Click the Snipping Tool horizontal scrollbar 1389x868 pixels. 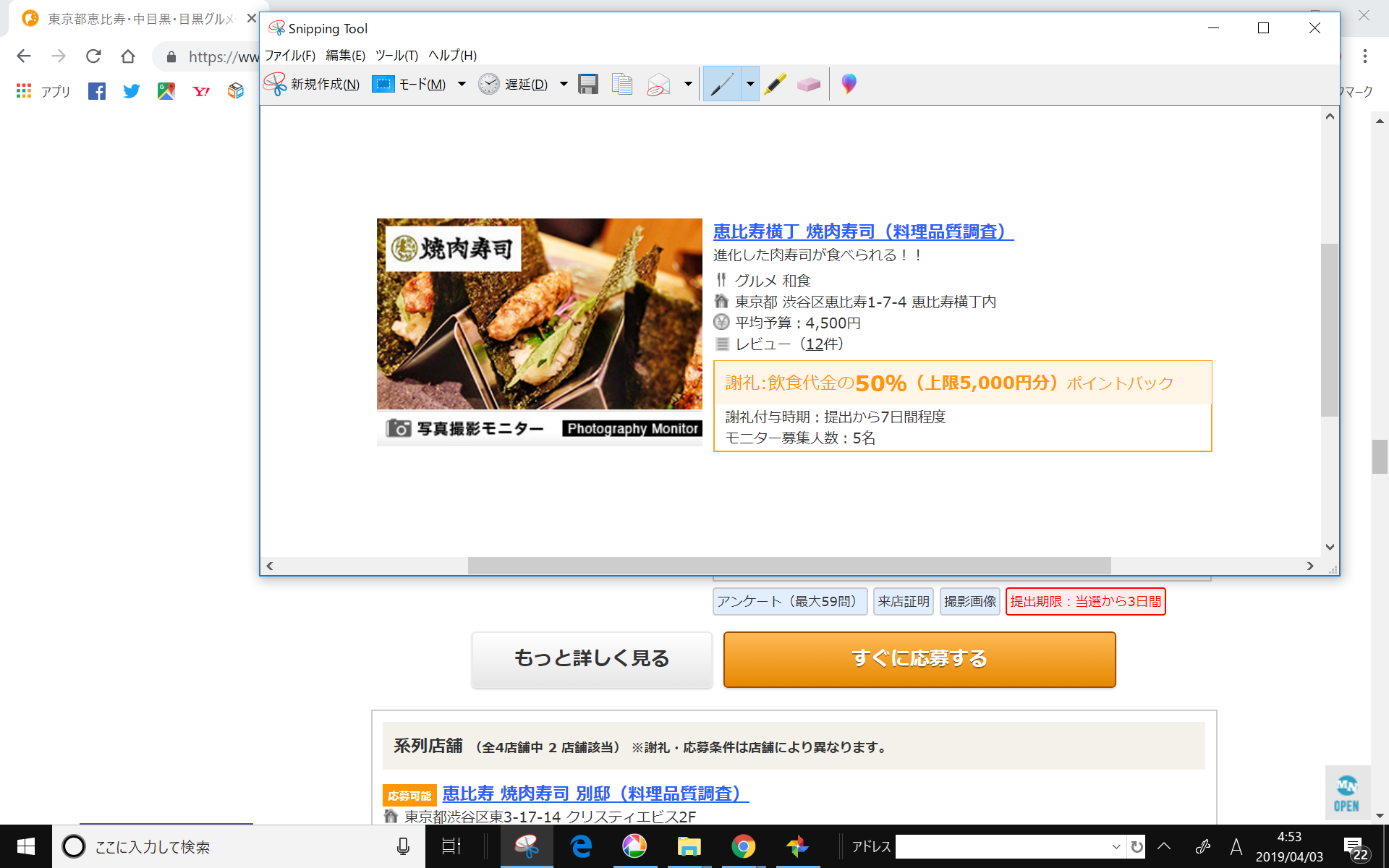(x=789, y=566)
